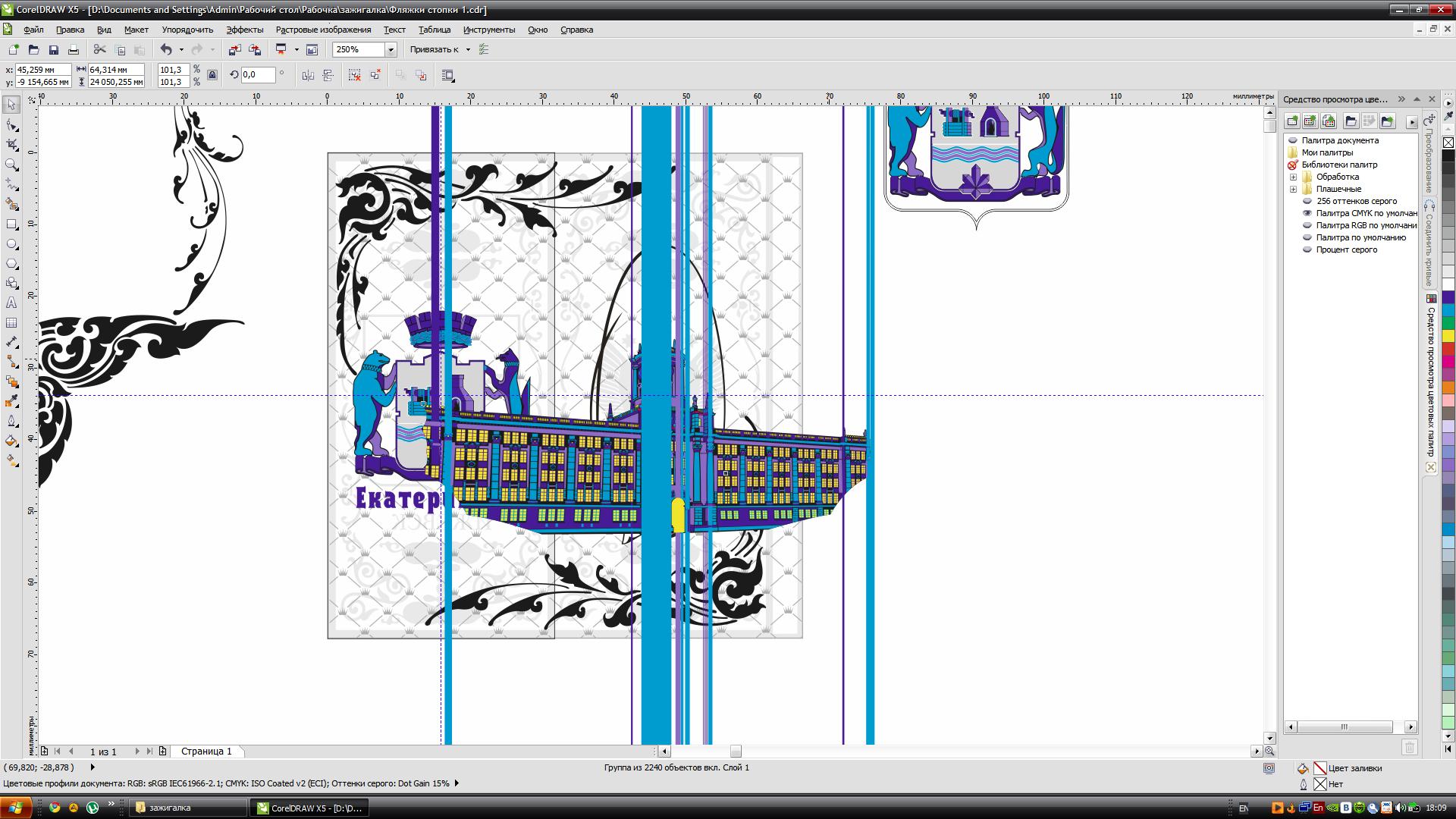
Task: Toggle the lock ratio padlock
Action: (212, 75)
